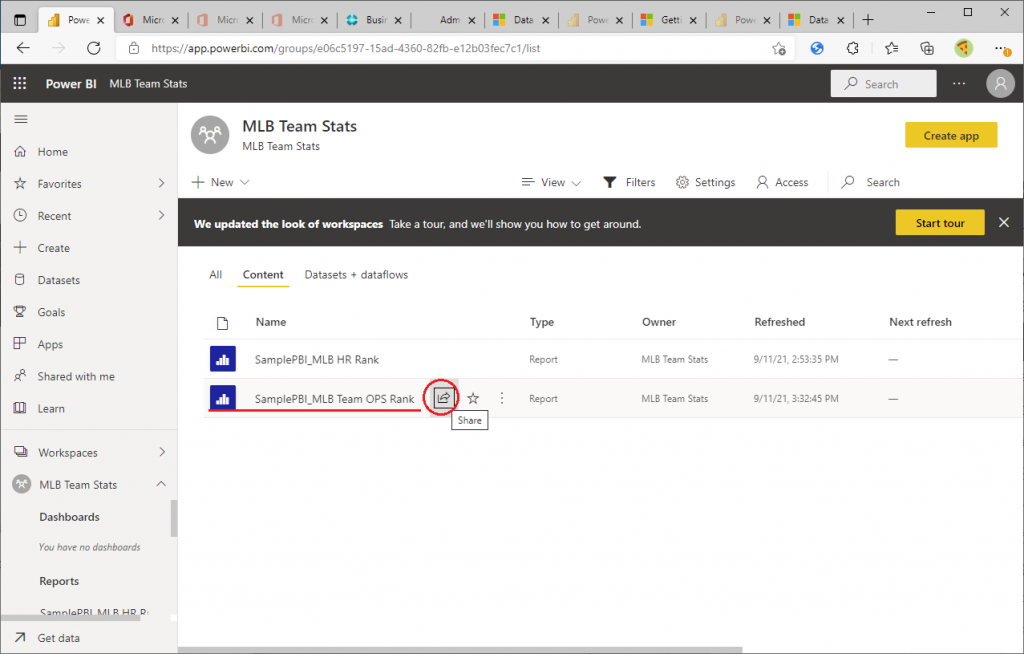
Task: Click Get data at sidebar bottom
Action: (x=58, y=638)
